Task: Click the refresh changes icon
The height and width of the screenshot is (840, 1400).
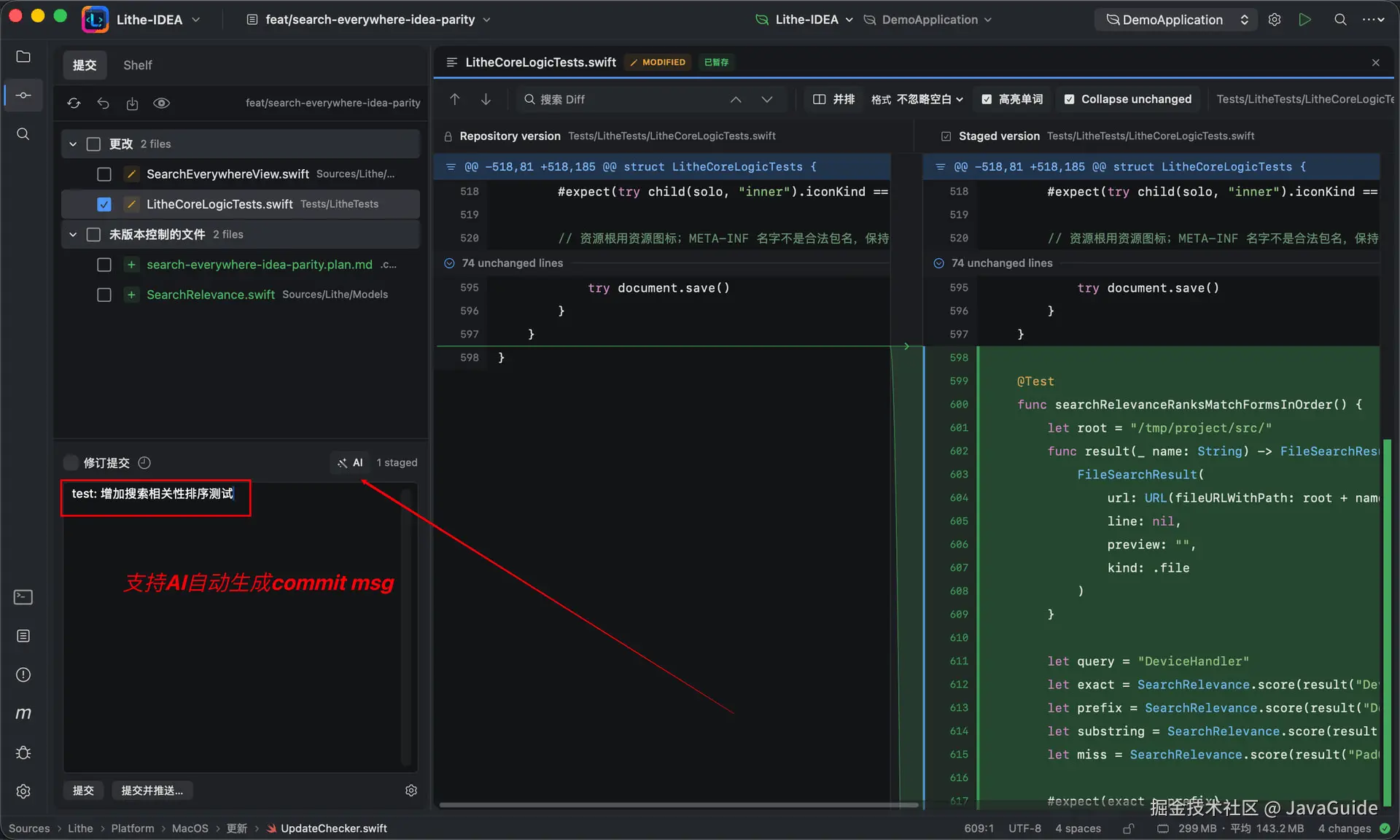Action: point(74,103)
